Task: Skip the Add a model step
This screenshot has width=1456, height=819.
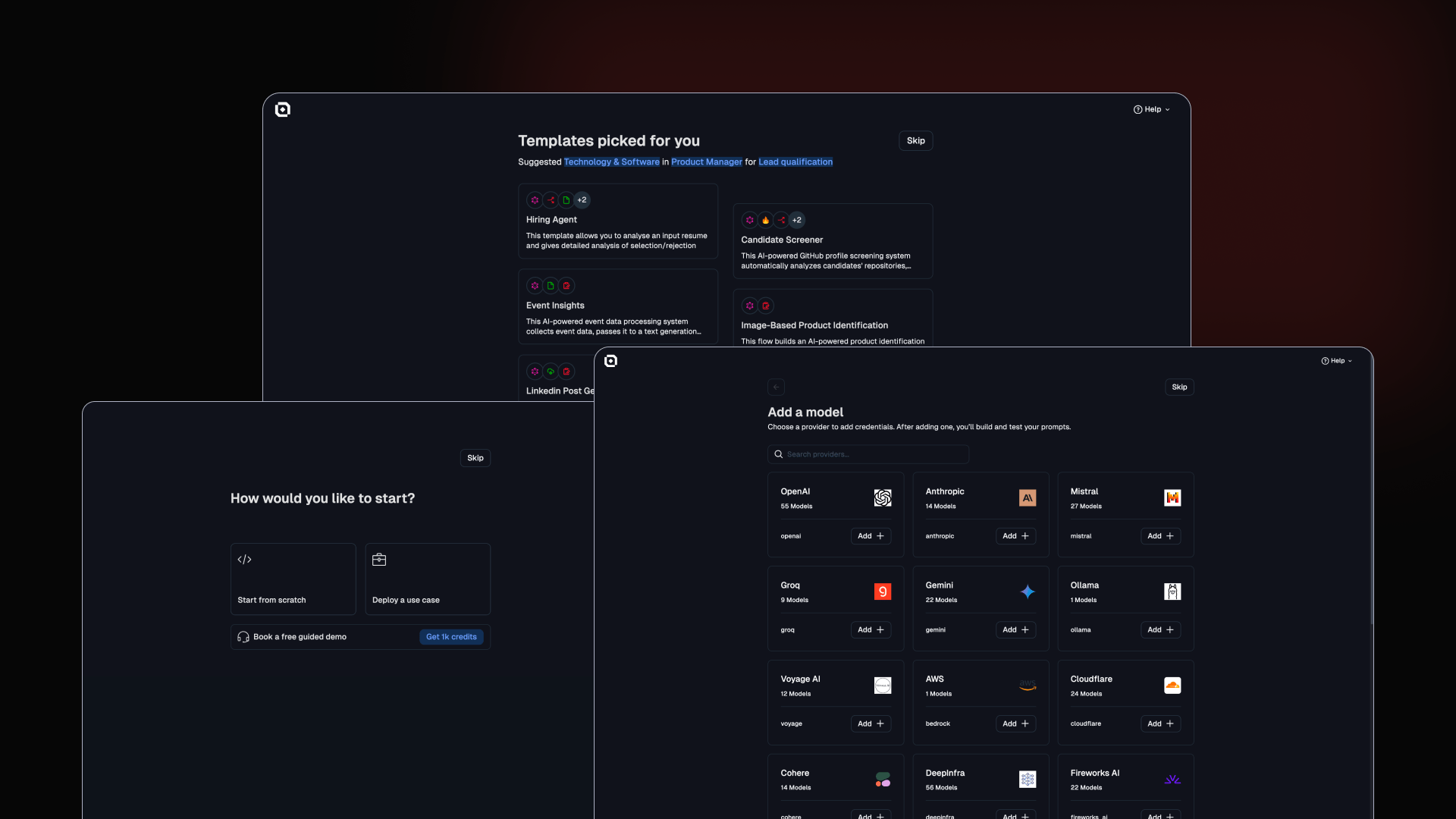Action: tap(1178, 387)
